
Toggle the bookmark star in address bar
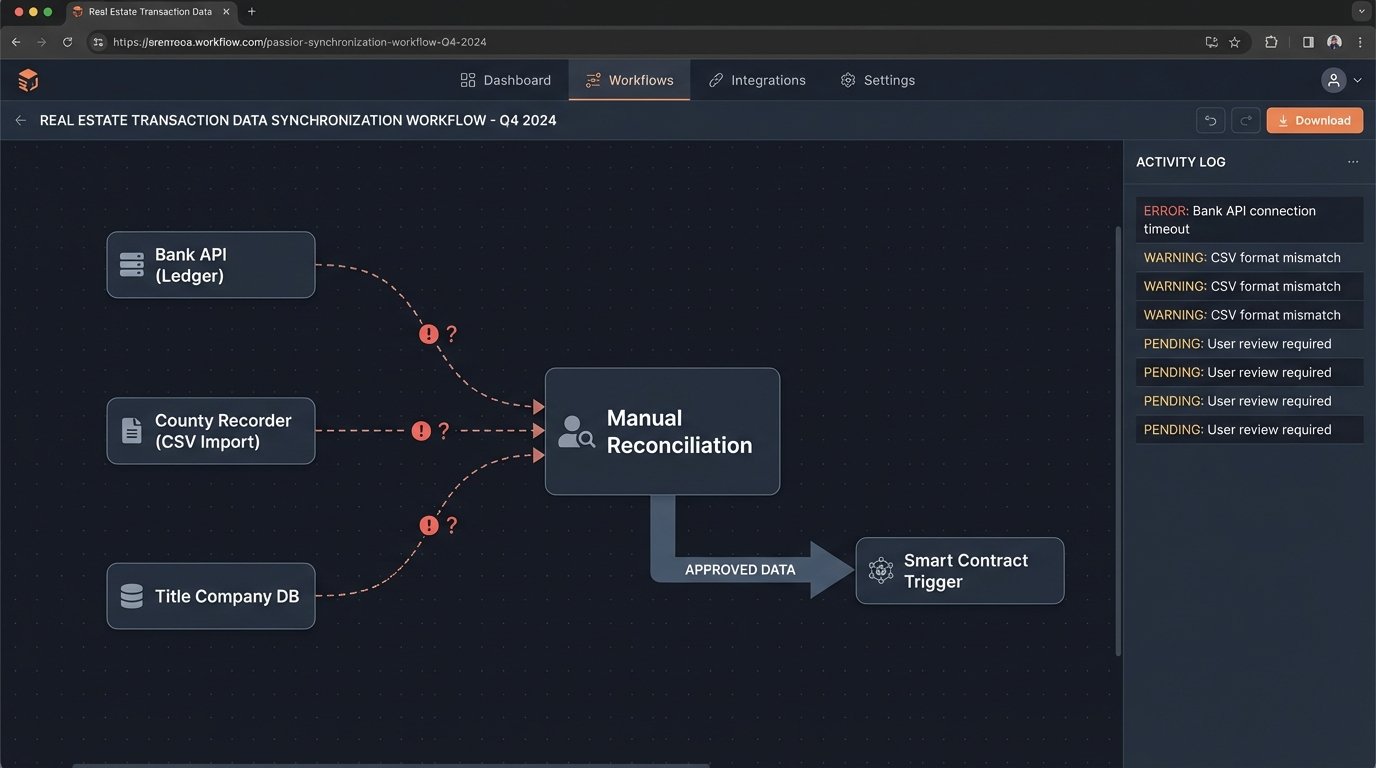pos(1235,42)
